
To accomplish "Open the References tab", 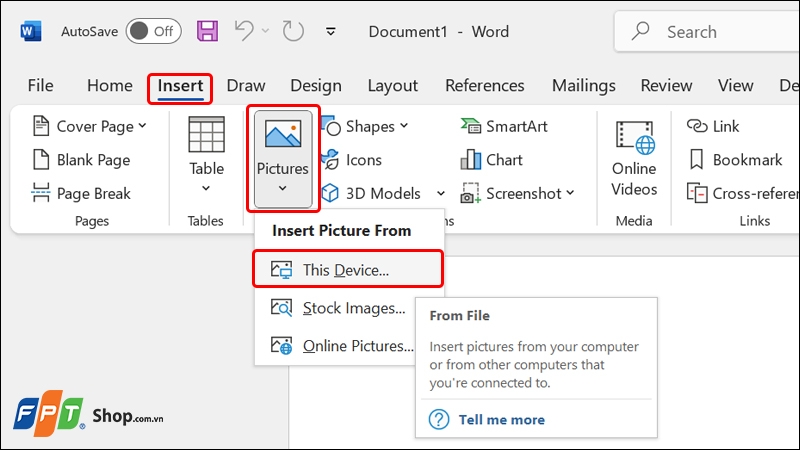I will (485, 85).
